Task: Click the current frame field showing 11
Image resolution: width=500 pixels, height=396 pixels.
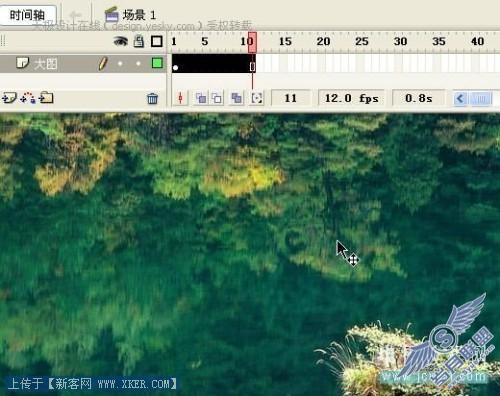Action: pyautogui.click(x=291, y=98)
